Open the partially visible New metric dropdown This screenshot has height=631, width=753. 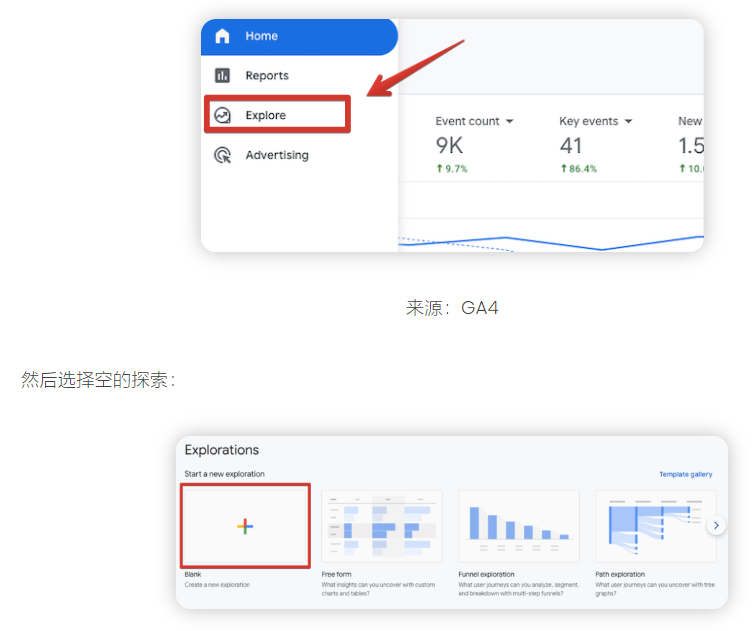tap(690, 122)
